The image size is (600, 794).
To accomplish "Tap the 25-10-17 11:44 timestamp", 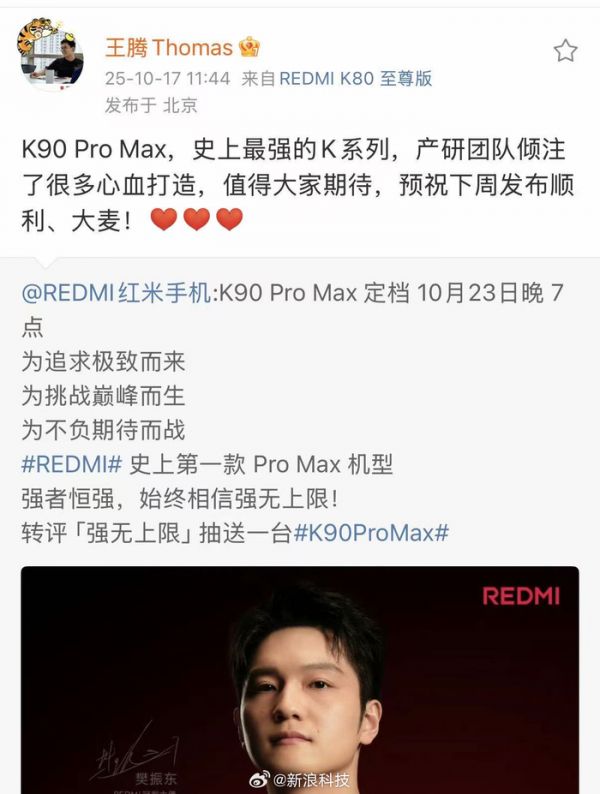I will point(168,78).
